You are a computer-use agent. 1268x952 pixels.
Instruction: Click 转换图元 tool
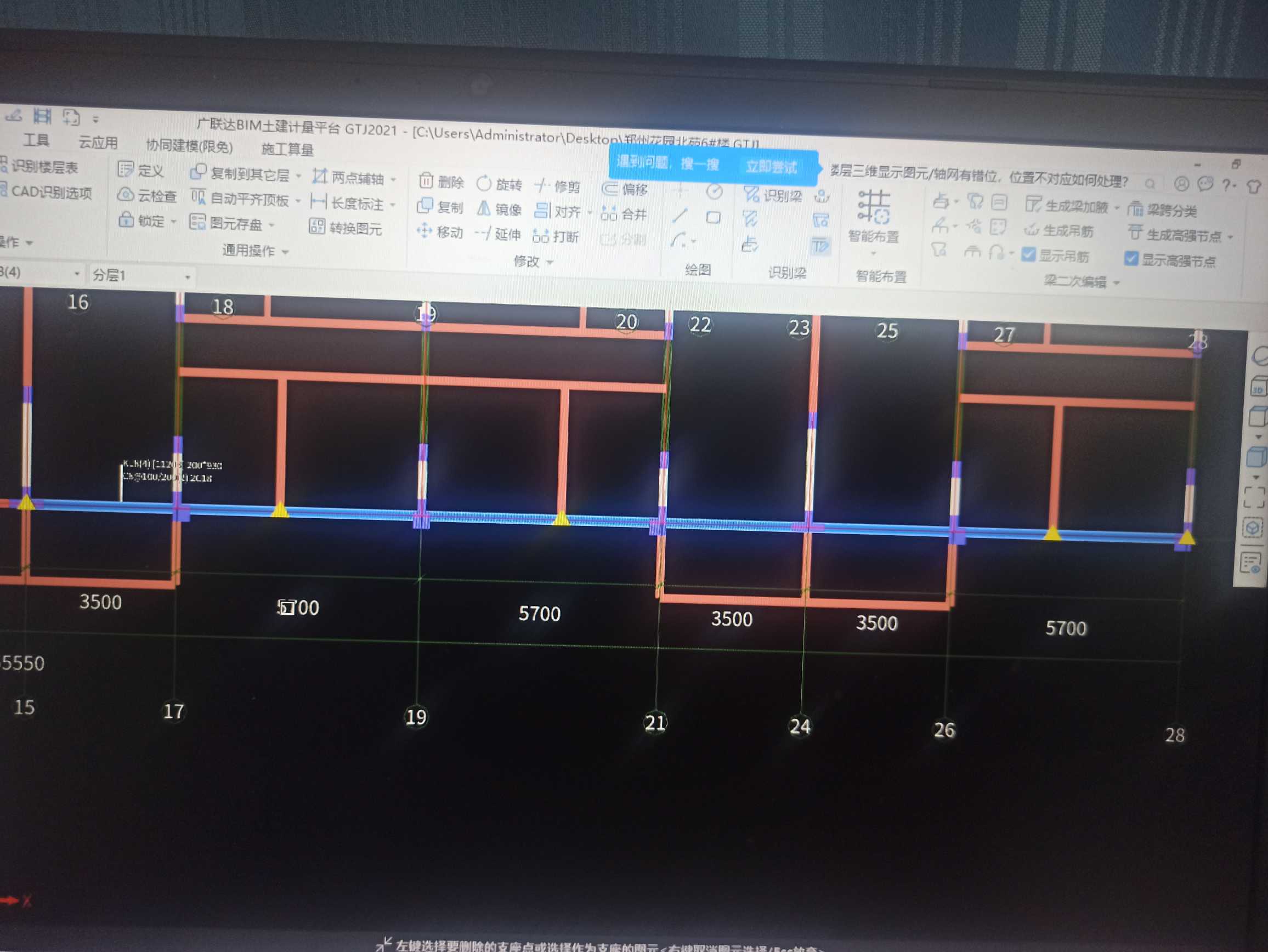(346, 228)
